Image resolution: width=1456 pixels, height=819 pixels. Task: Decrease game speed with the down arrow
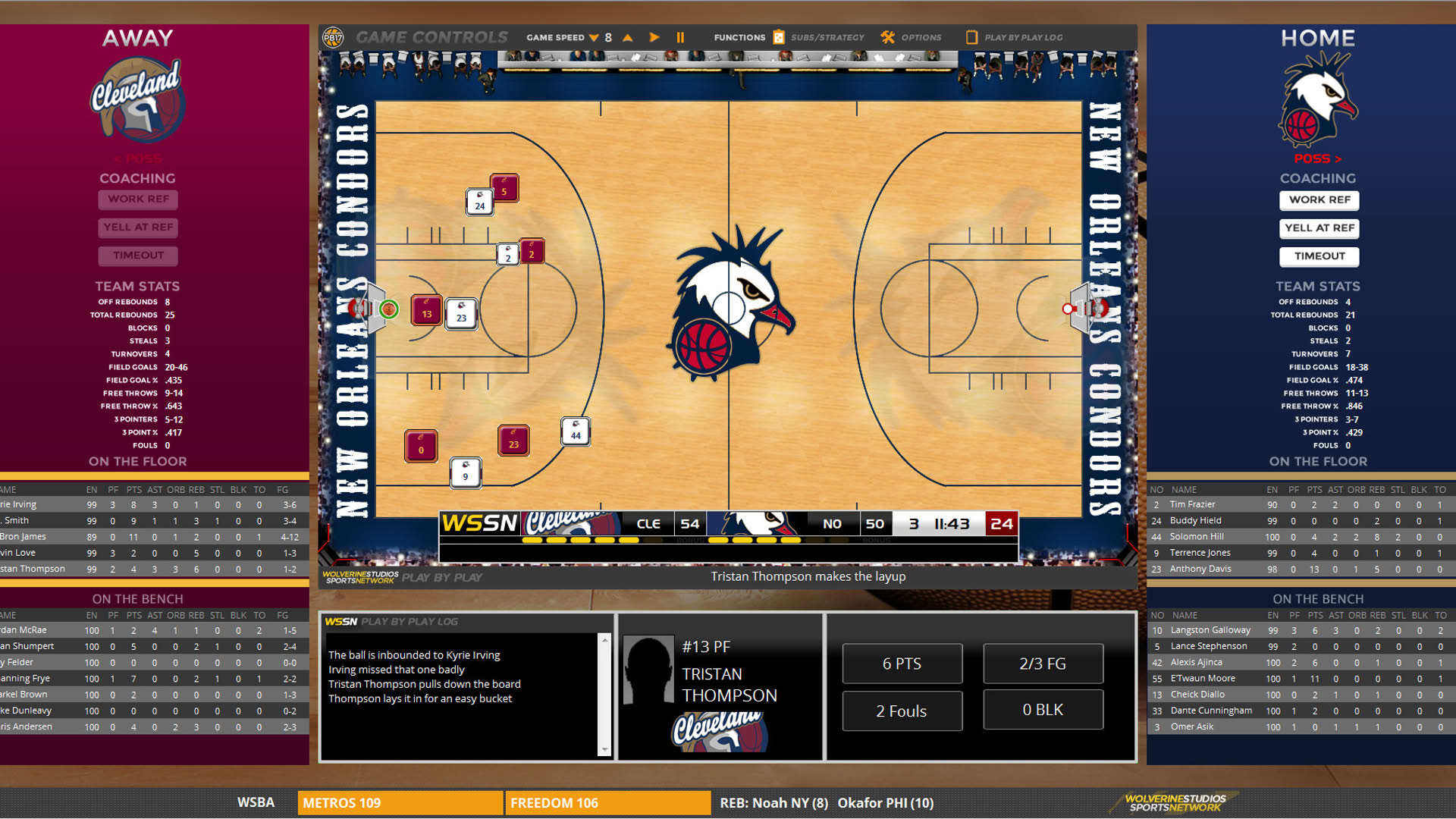(x=594, y=37)
